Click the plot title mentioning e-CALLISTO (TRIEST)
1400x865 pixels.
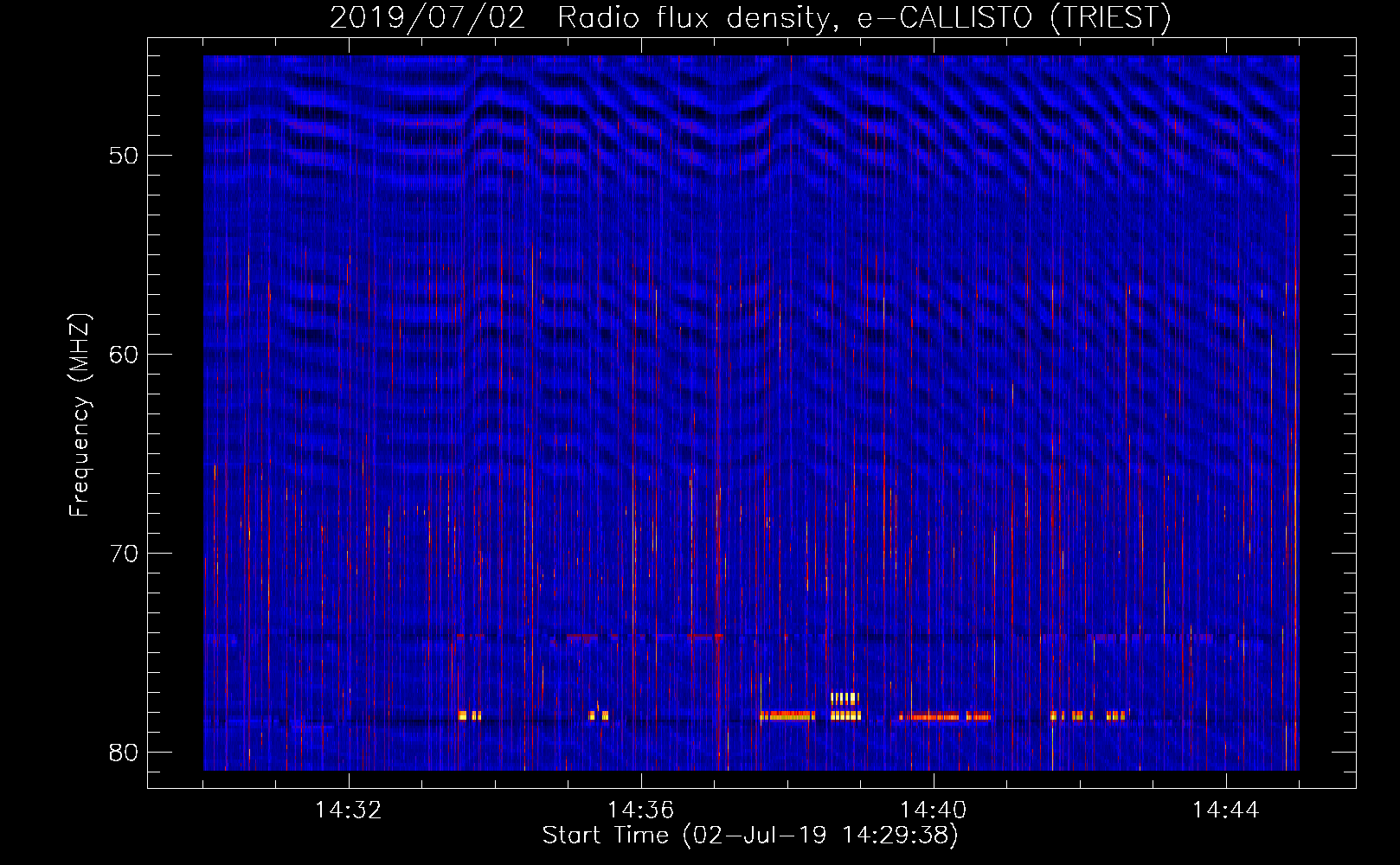tap(750, 17)
